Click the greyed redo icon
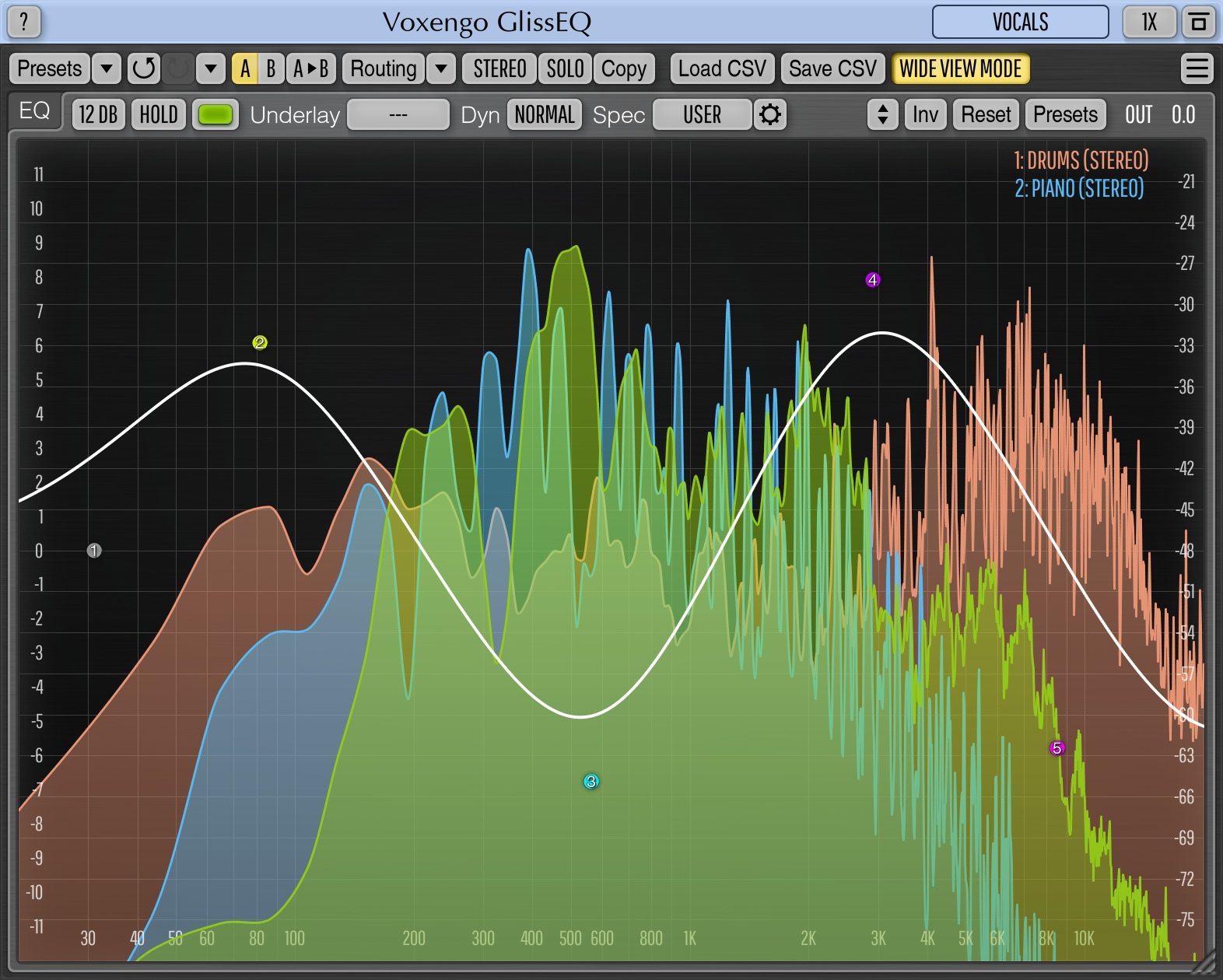Image resolution: width=1223 pixels, height=980 pixels. 178,68
